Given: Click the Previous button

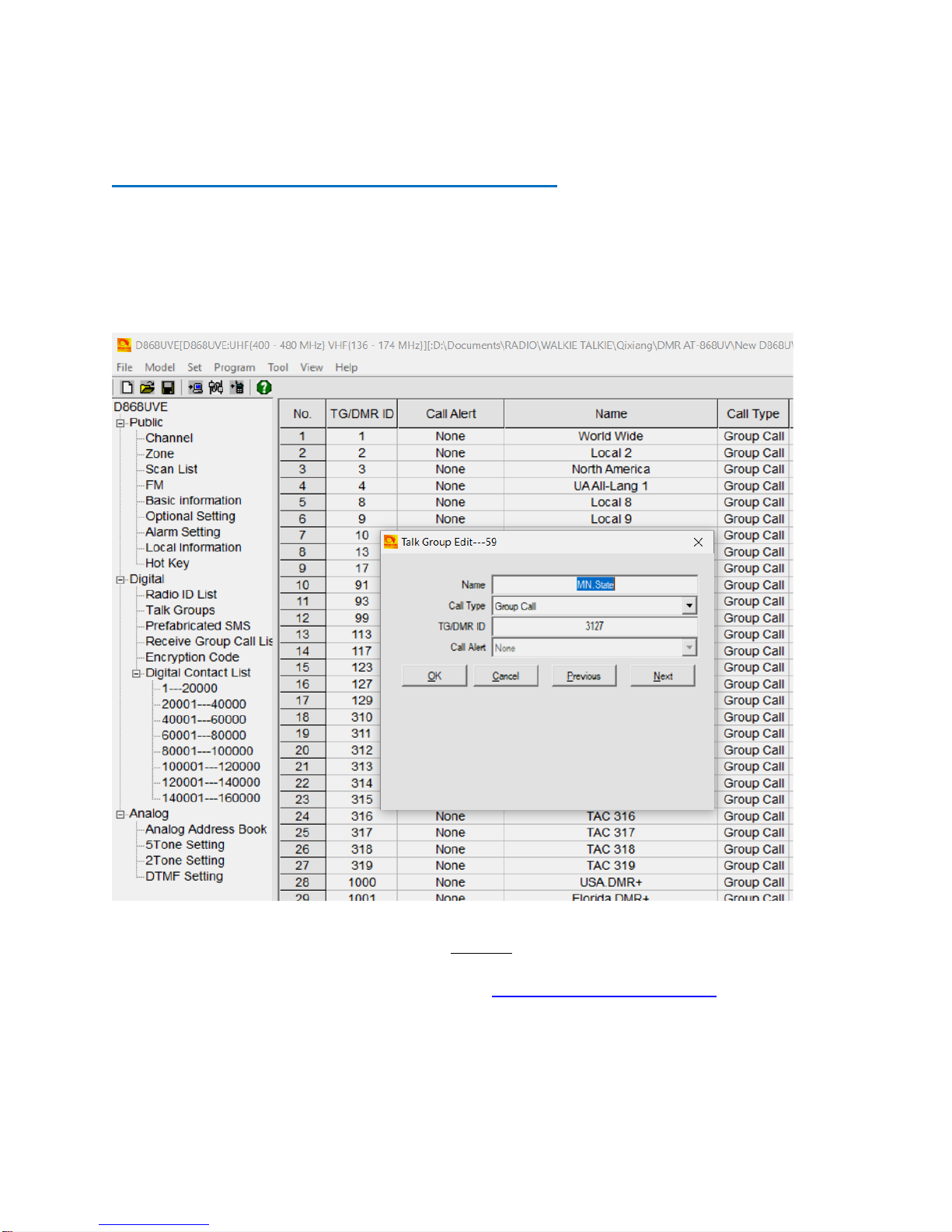Looking at the screenshot, I should (x=584, y=676).
